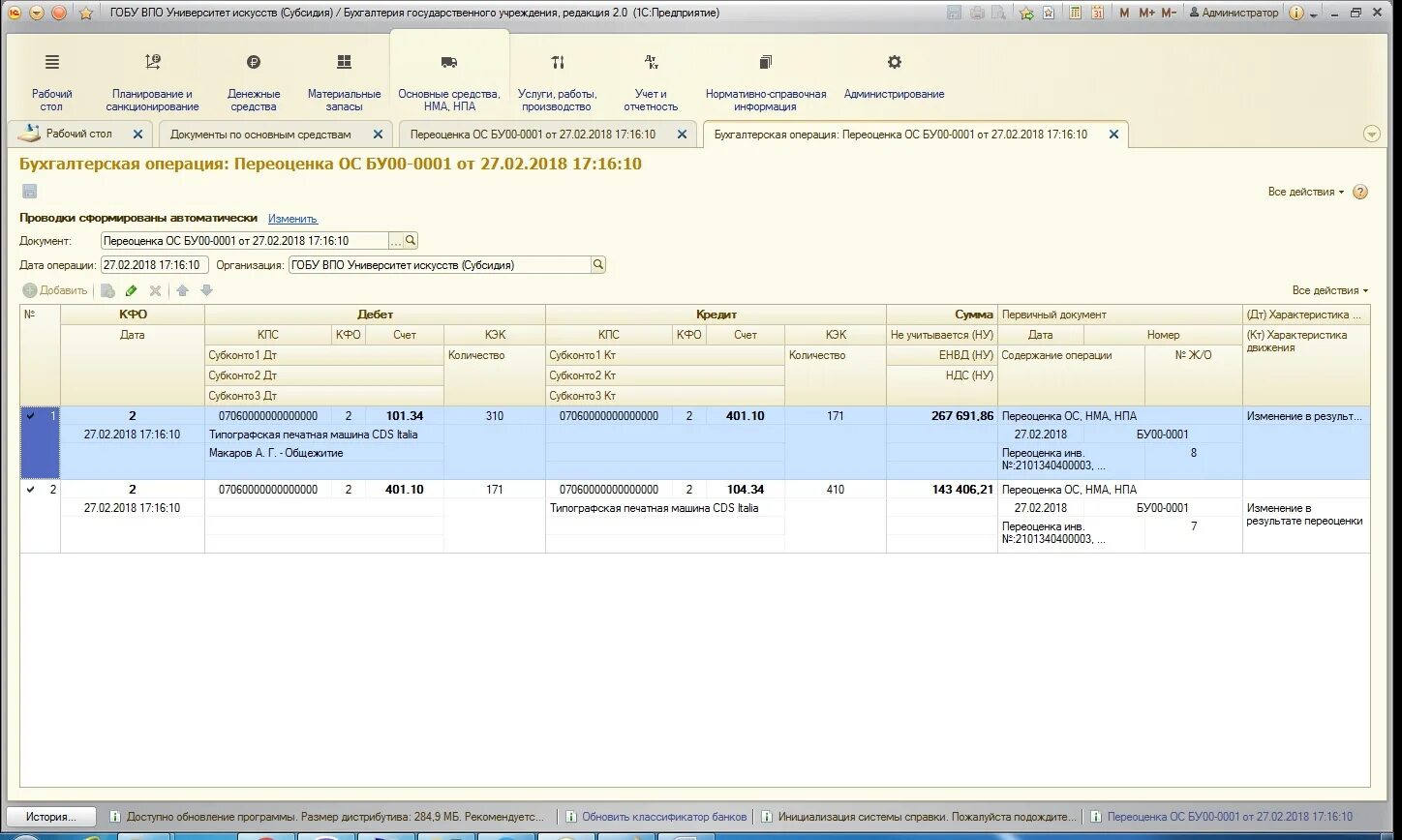
Task: Move entry down with arrow icon
Action: (206, 290)
